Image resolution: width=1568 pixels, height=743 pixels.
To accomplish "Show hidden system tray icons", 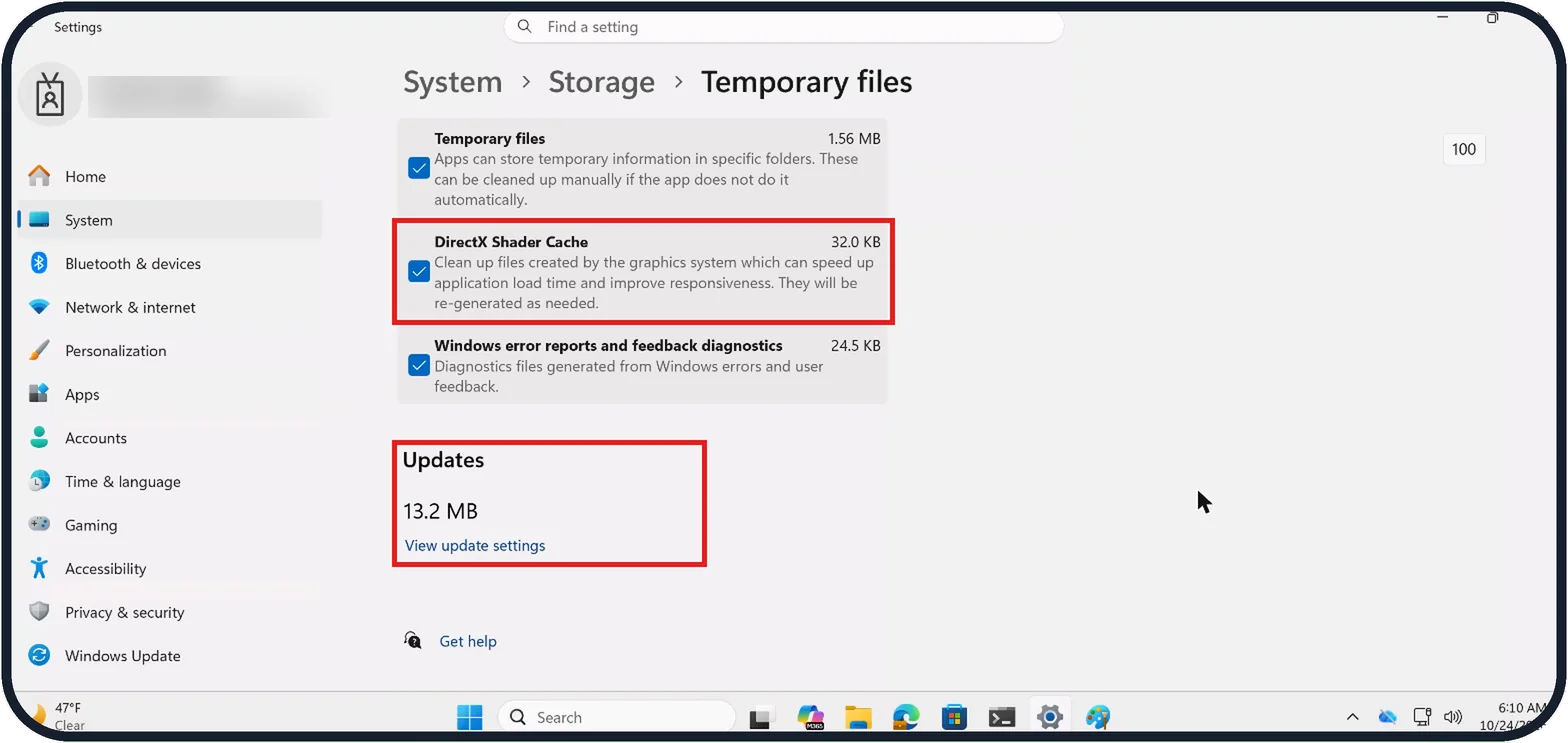I will tap(1352, 717).
